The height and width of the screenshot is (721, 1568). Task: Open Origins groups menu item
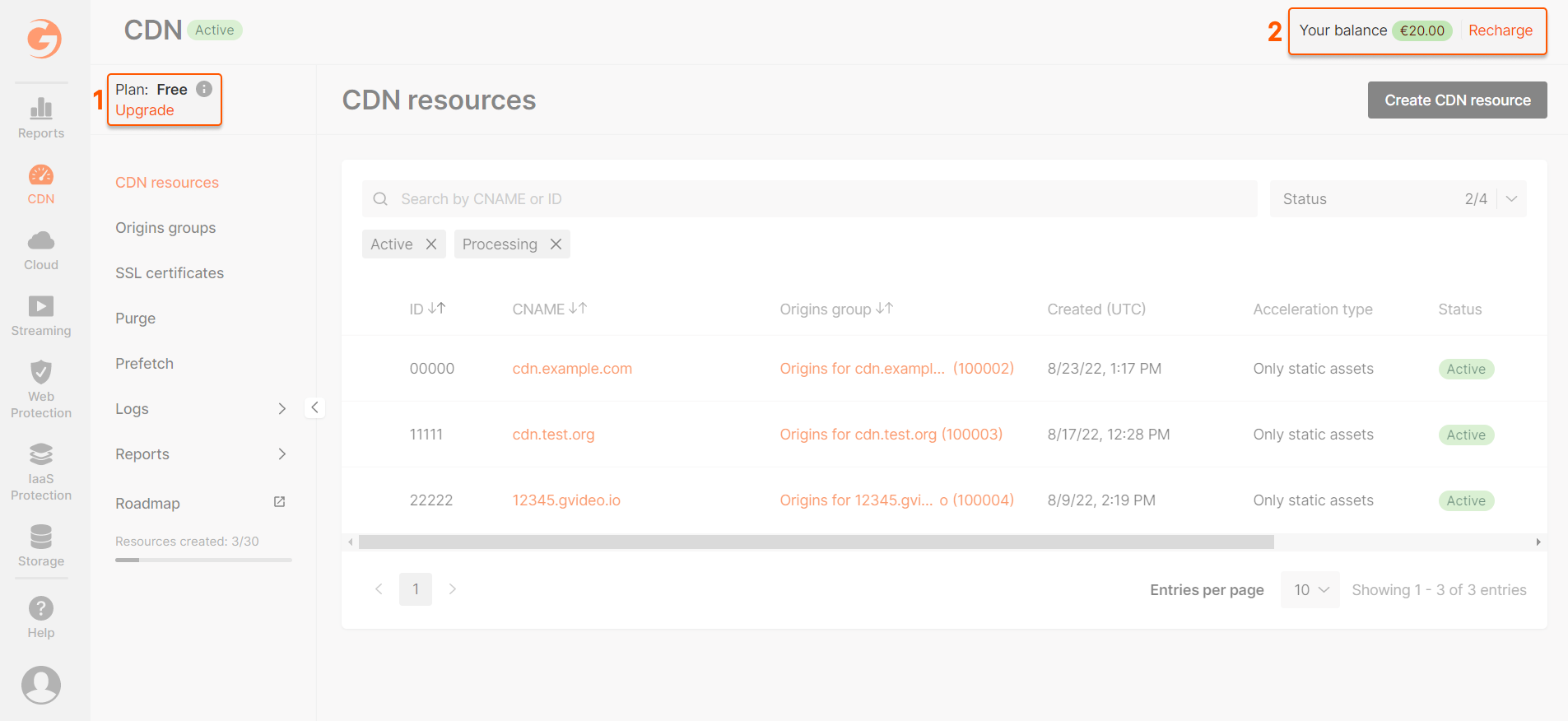tap(165, 228)
